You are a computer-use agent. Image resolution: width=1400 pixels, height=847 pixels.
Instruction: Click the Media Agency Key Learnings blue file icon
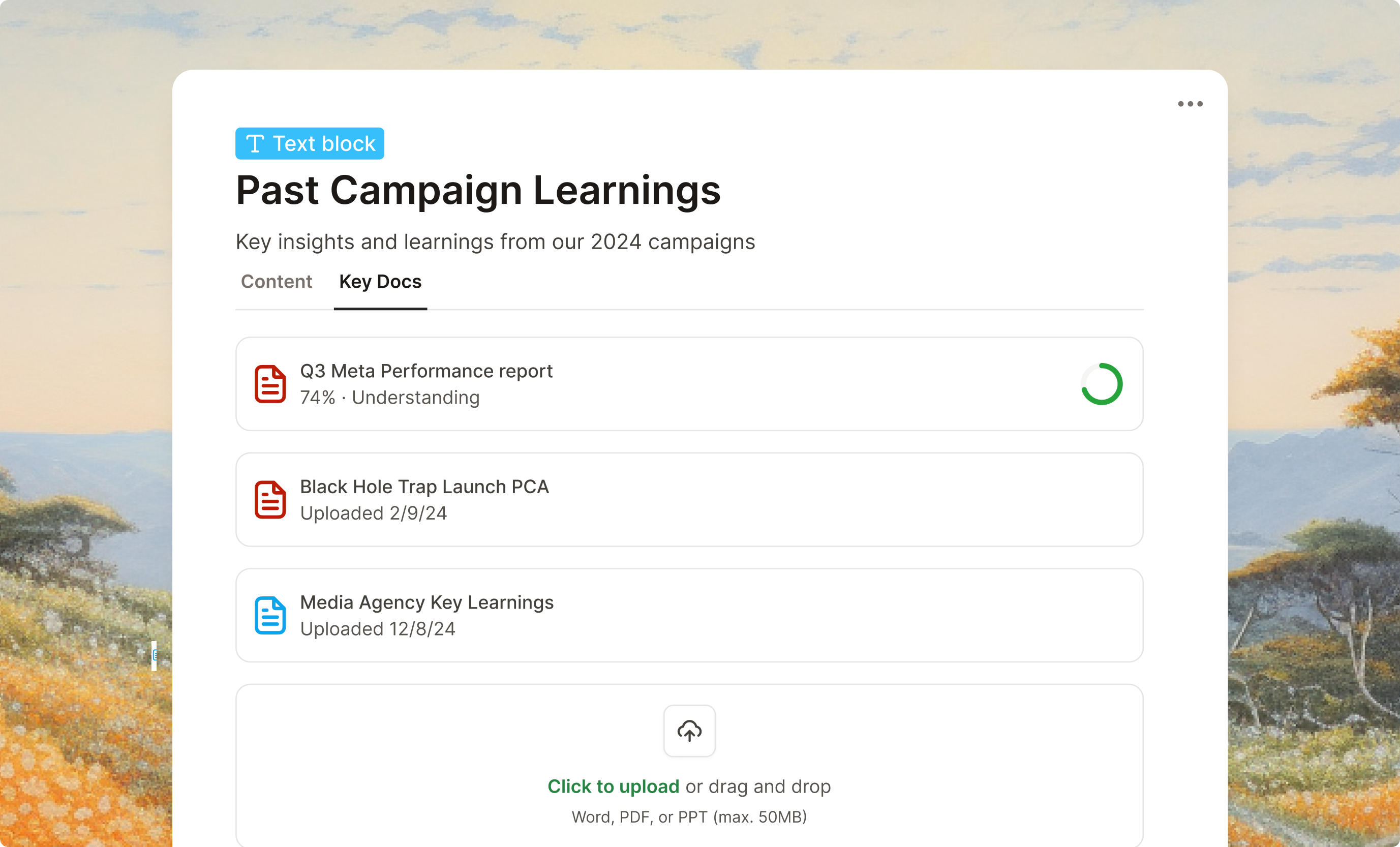[x=270, y=615]
